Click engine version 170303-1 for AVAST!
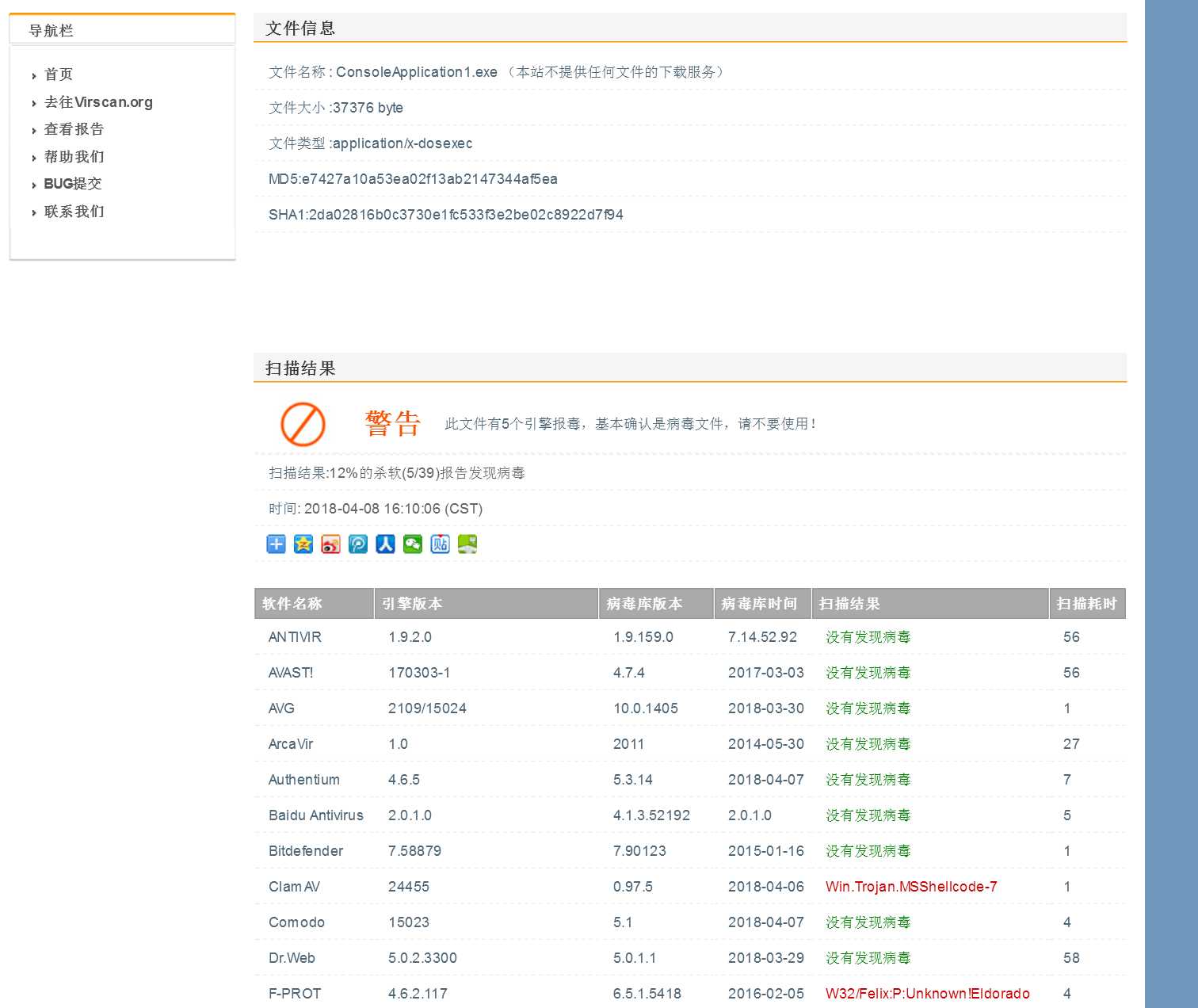This screenshot has height=1008, width=1198. click(419, 673)
